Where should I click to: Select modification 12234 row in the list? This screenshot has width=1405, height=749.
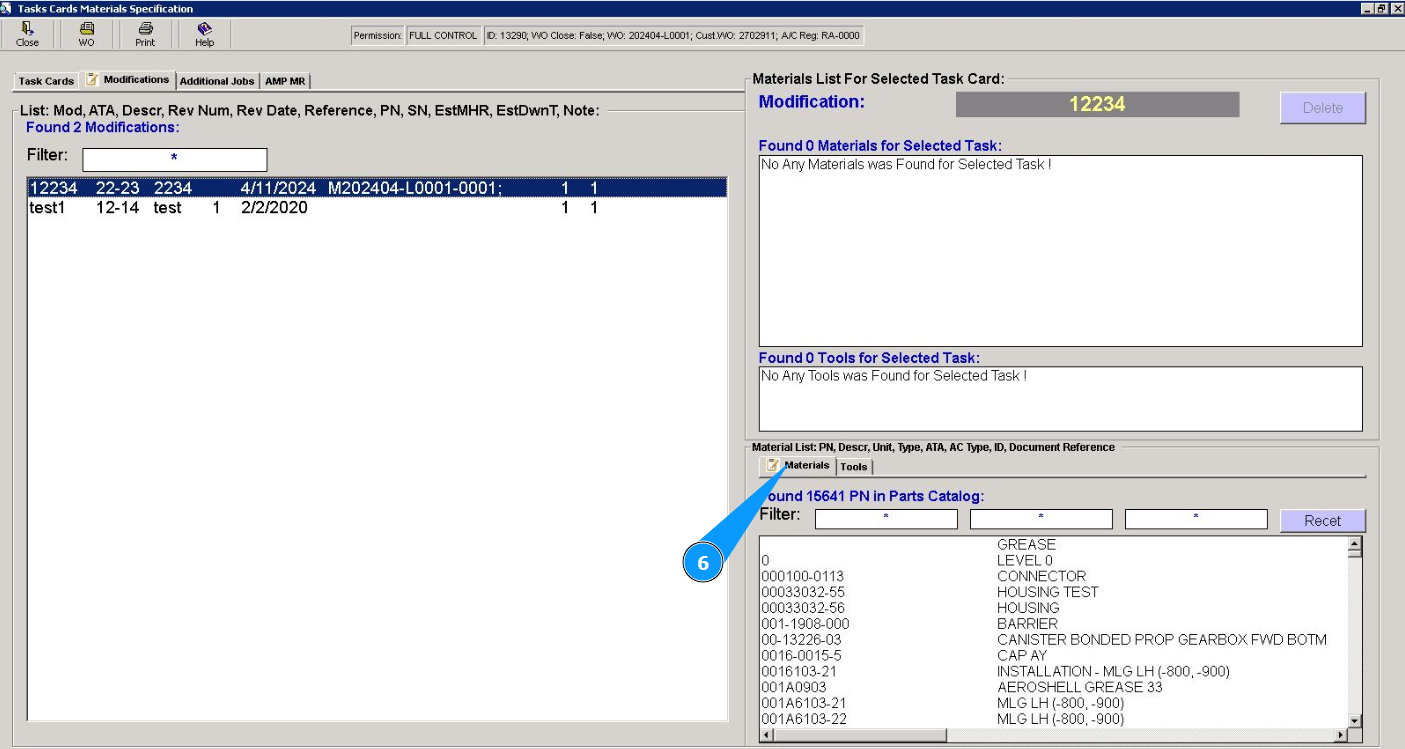point(377,188)
